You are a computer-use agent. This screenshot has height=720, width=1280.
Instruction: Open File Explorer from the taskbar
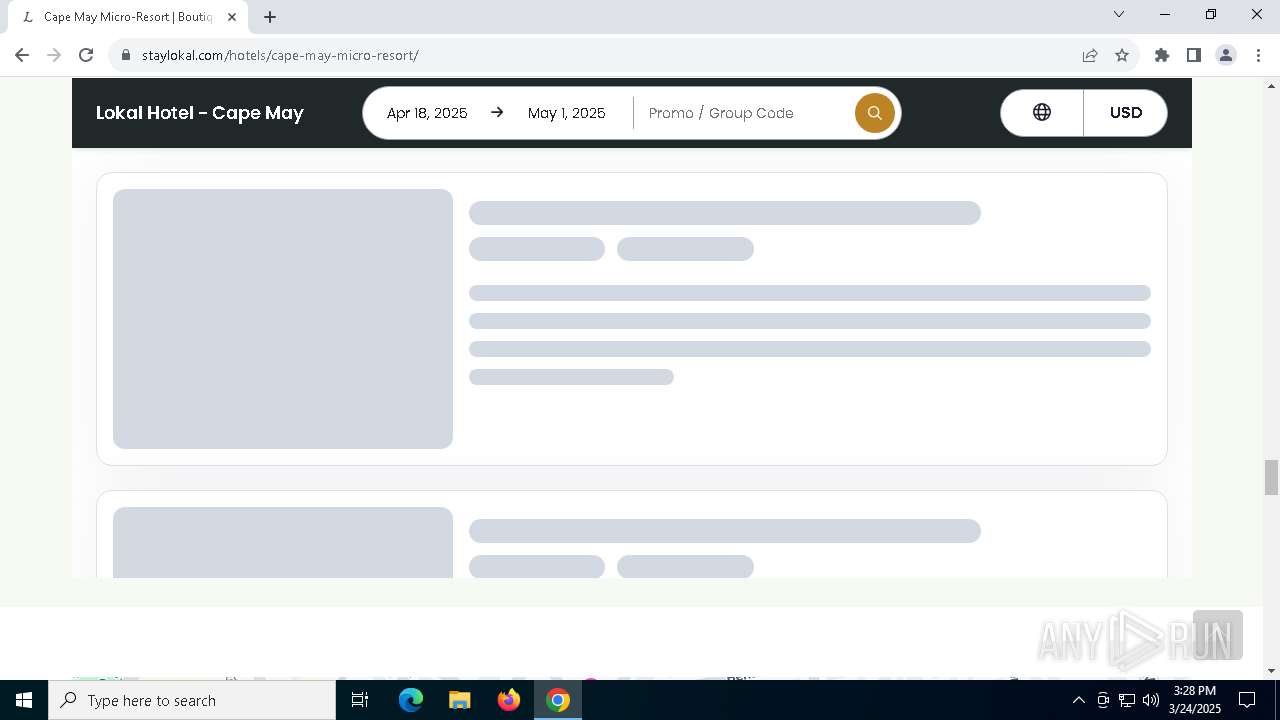click(x=460, y=700)
